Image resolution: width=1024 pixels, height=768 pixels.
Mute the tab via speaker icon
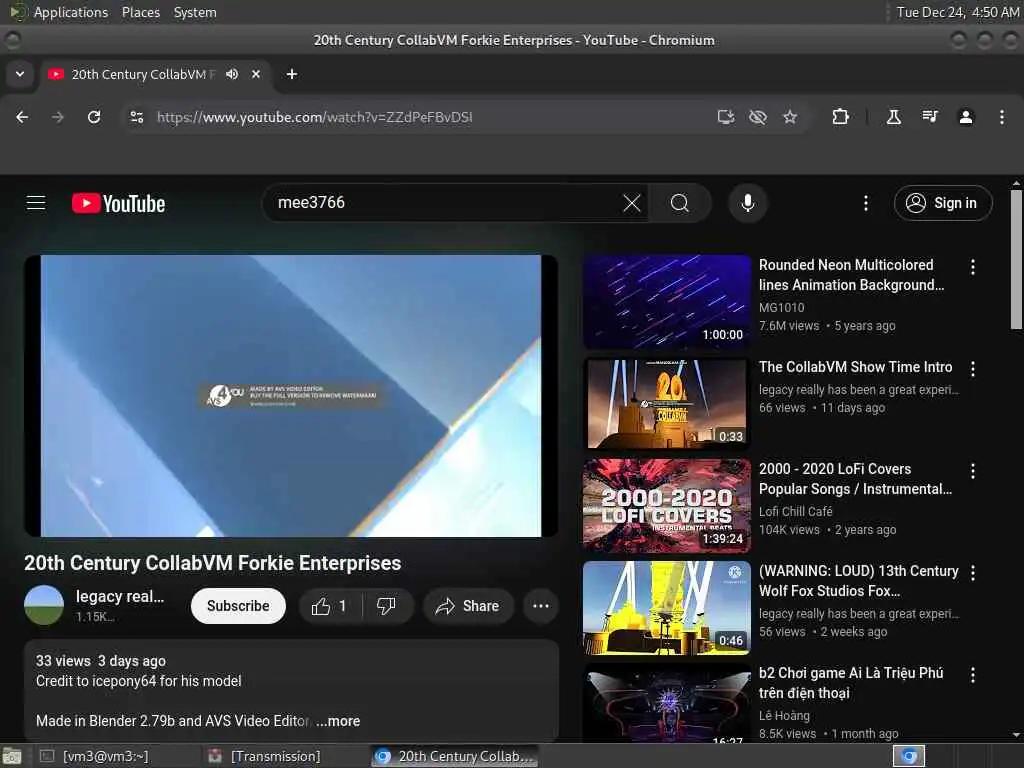click(232, 74)
